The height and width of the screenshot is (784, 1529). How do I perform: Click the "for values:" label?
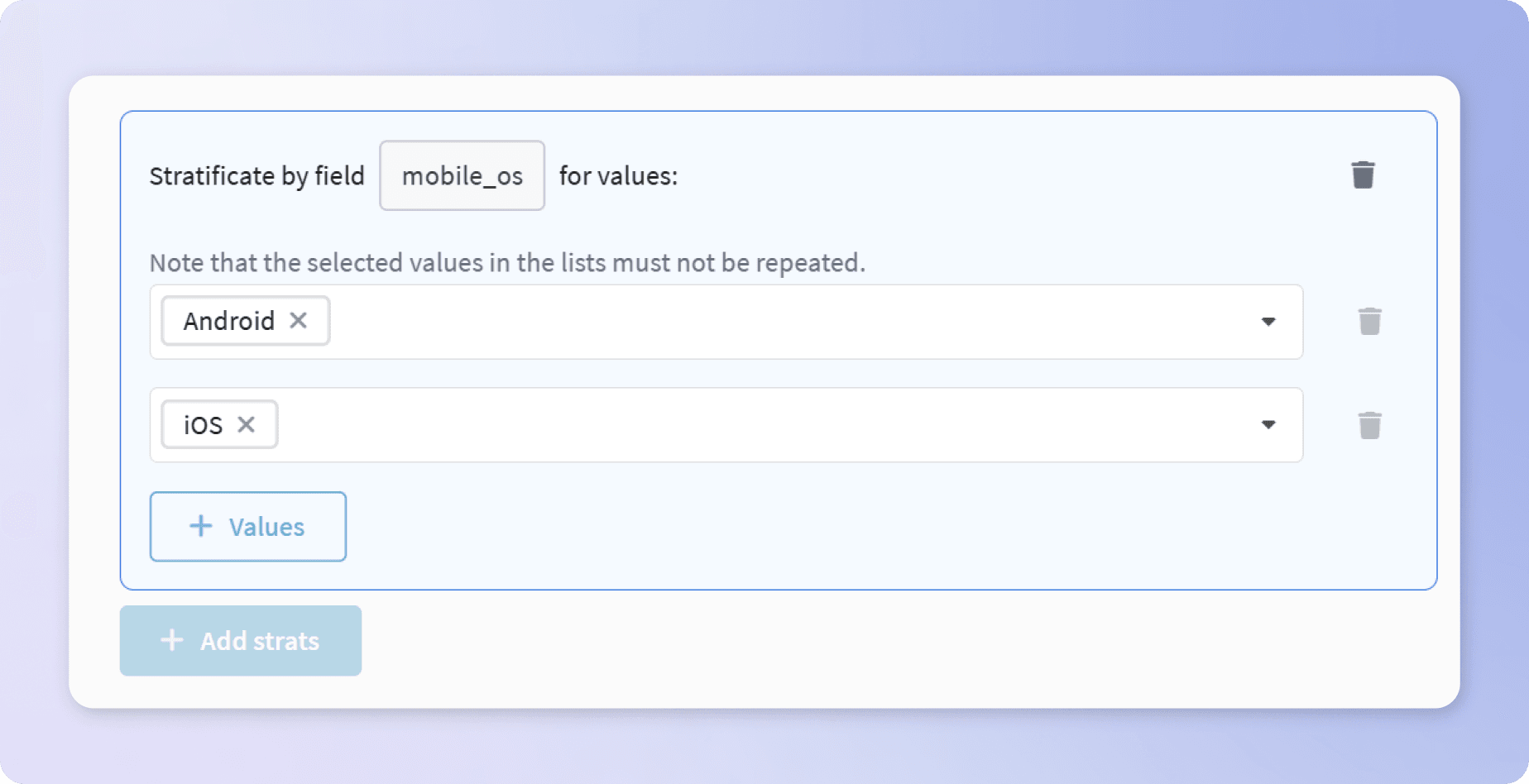[618, 176]
